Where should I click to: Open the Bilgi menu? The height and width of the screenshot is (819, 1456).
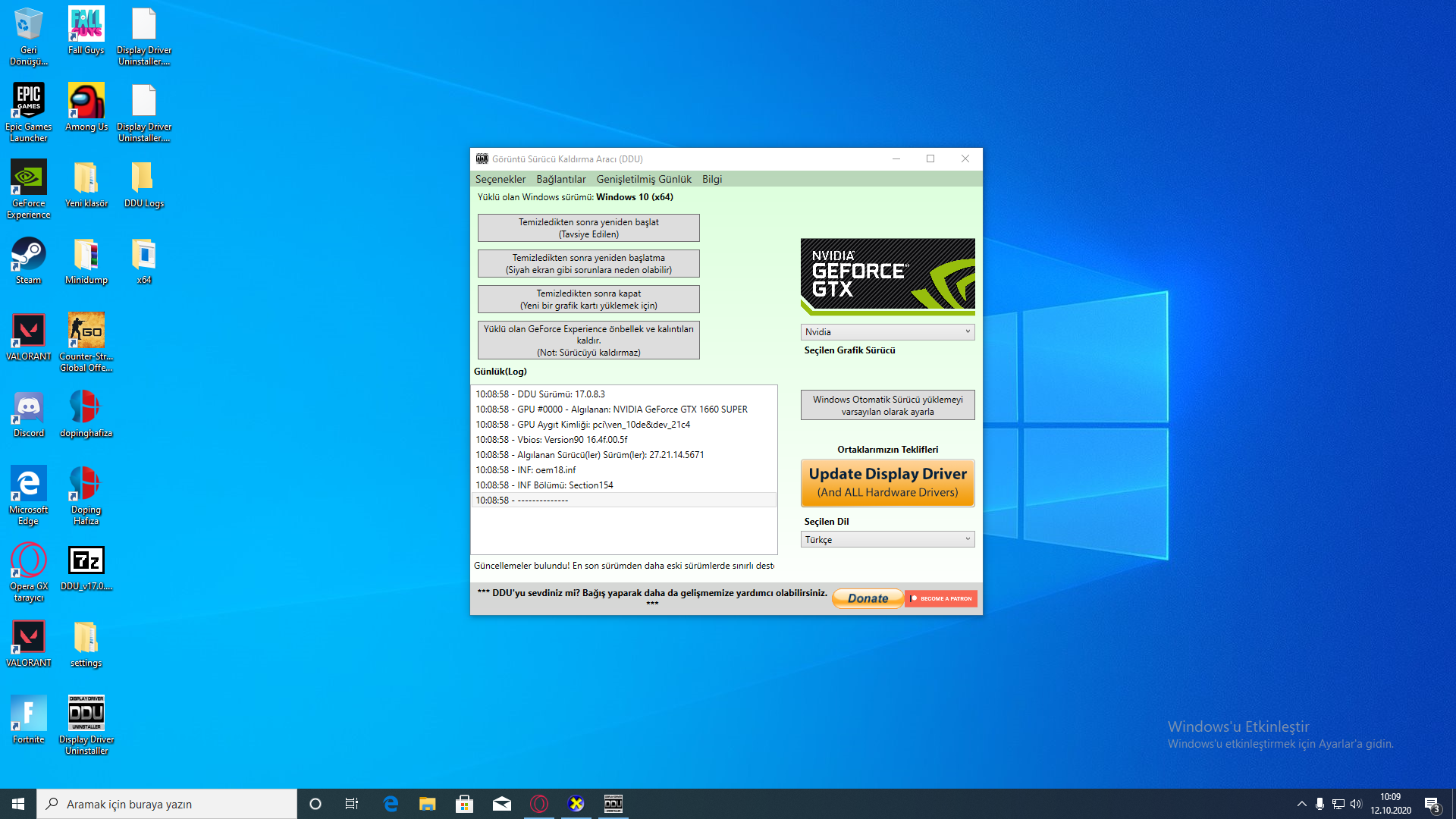click(x=711, y=179)
